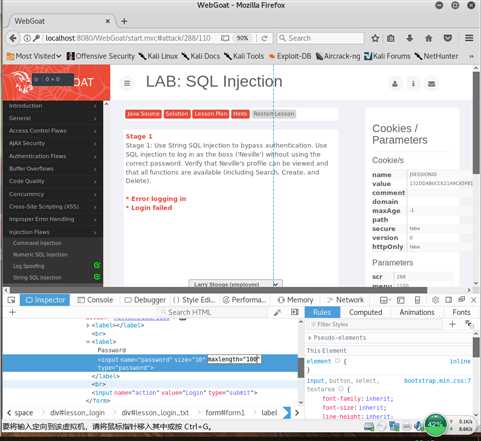Open the downloads arrow icon

coord(410,38)
